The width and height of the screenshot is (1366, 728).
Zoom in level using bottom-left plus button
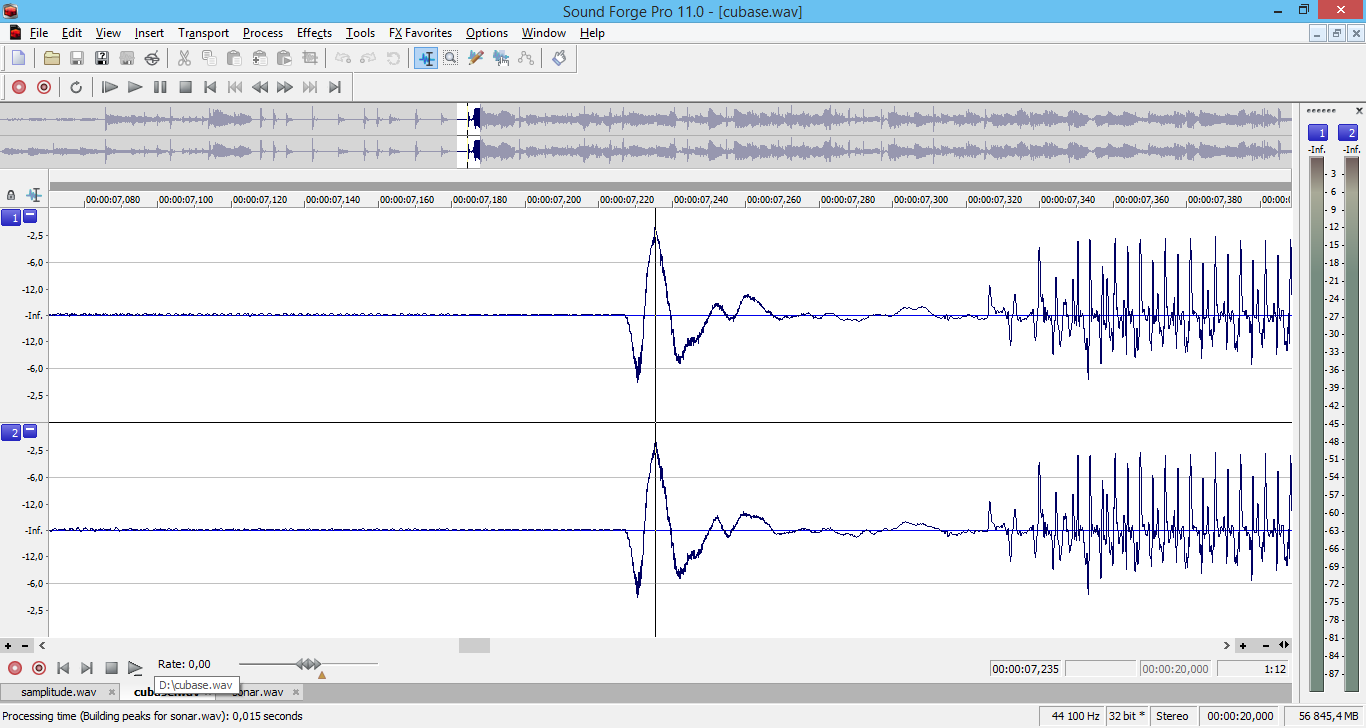click(8, 646)
